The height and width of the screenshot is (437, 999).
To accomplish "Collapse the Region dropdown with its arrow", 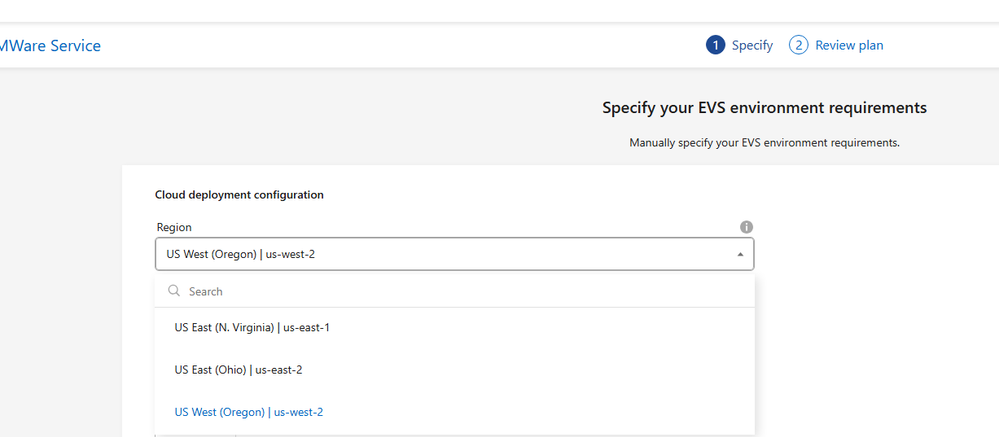I will [x=740, y=254].
